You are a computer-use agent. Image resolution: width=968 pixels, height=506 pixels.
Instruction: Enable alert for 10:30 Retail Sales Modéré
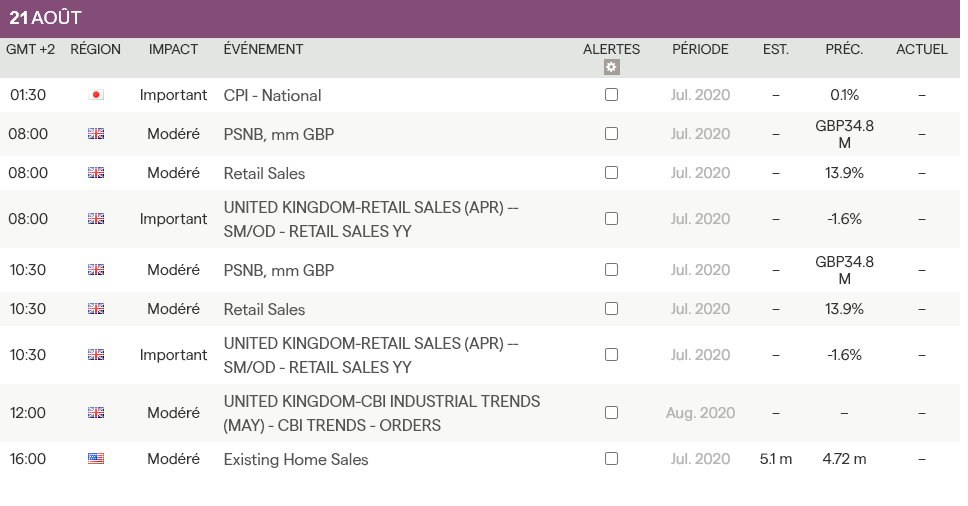point(612,309)
